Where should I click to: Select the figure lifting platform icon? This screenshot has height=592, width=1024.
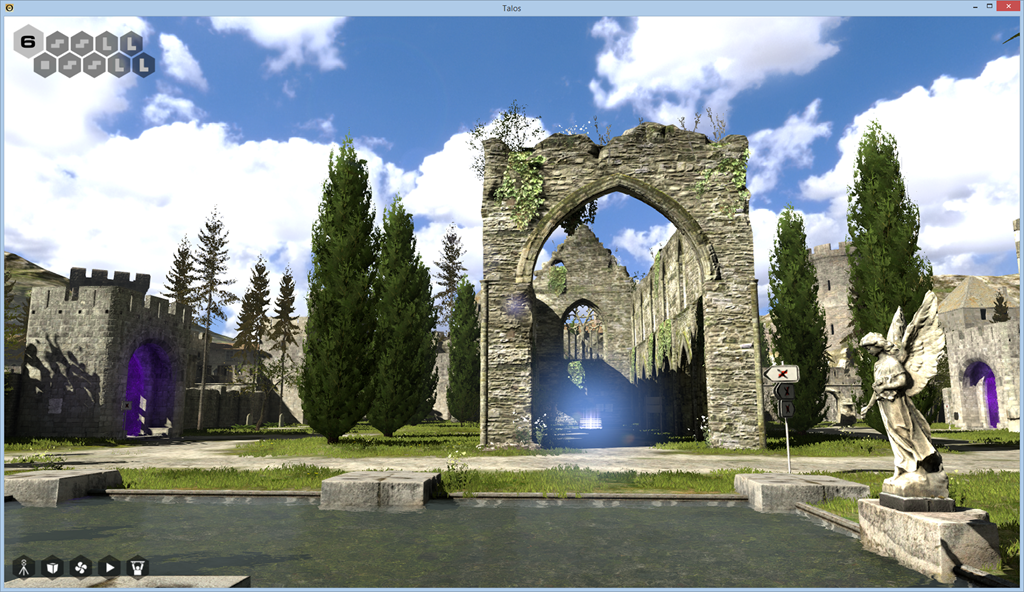[138, 567]
